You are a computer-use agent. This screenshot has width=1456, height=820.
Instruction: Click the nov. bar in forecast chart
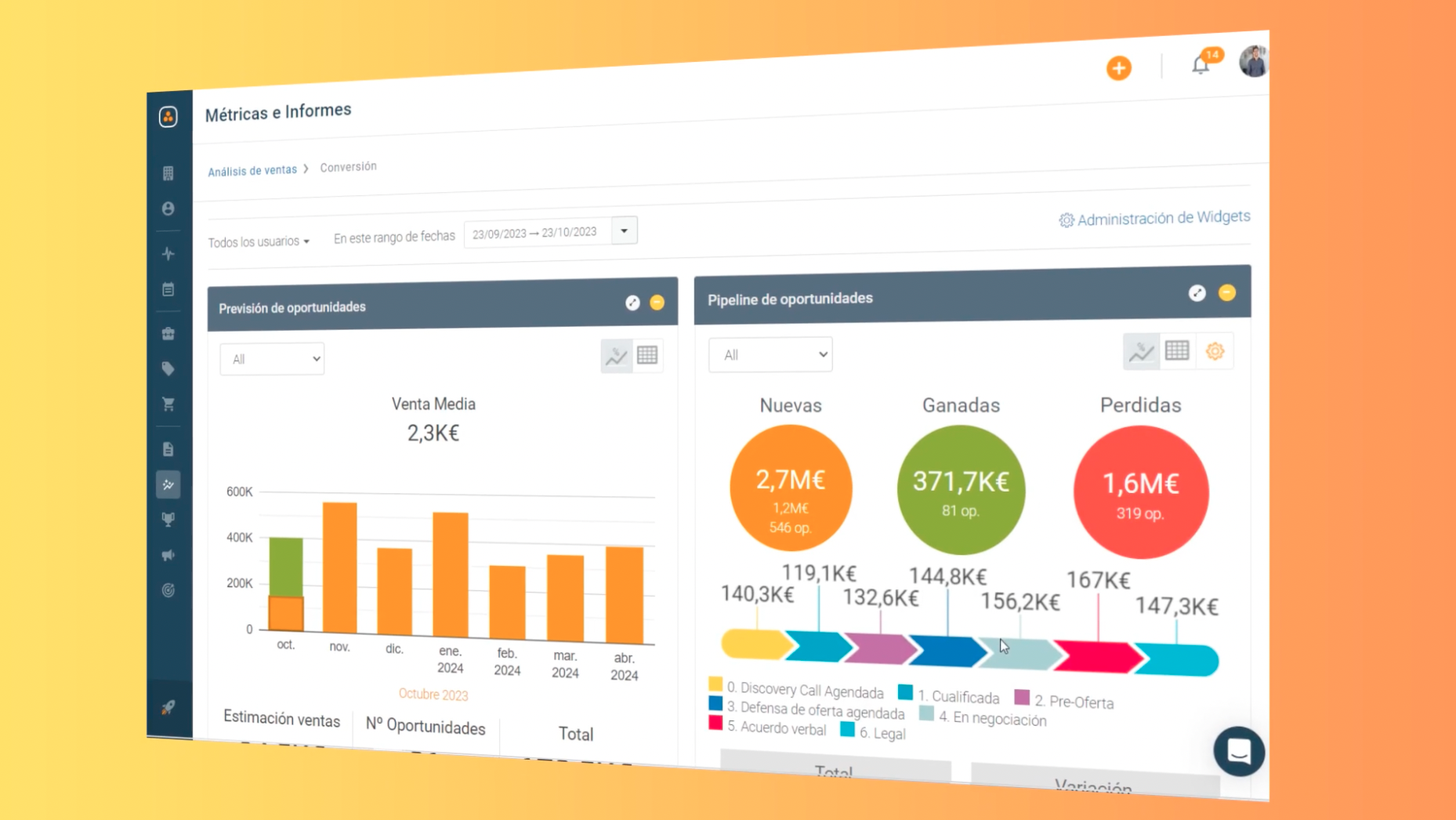339,568
